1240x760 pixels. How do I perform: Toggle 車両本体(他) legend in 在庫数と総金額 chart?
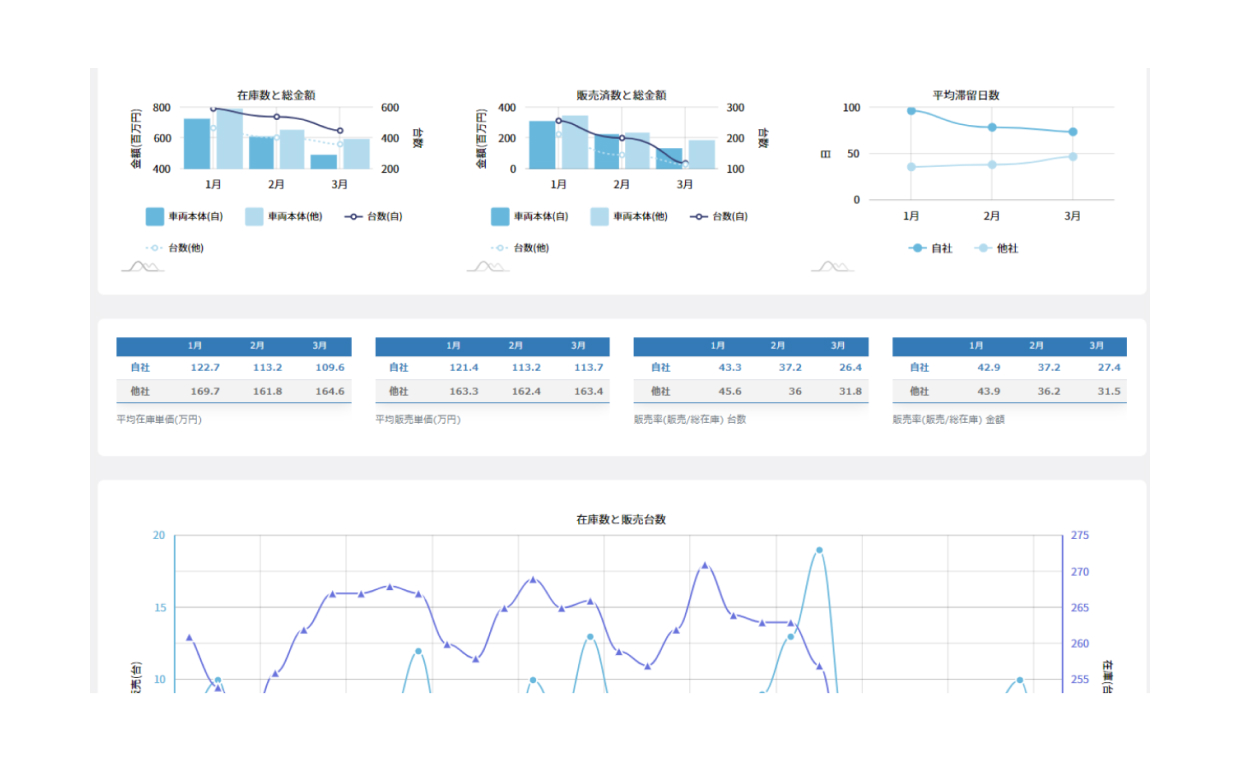(282, 216)
